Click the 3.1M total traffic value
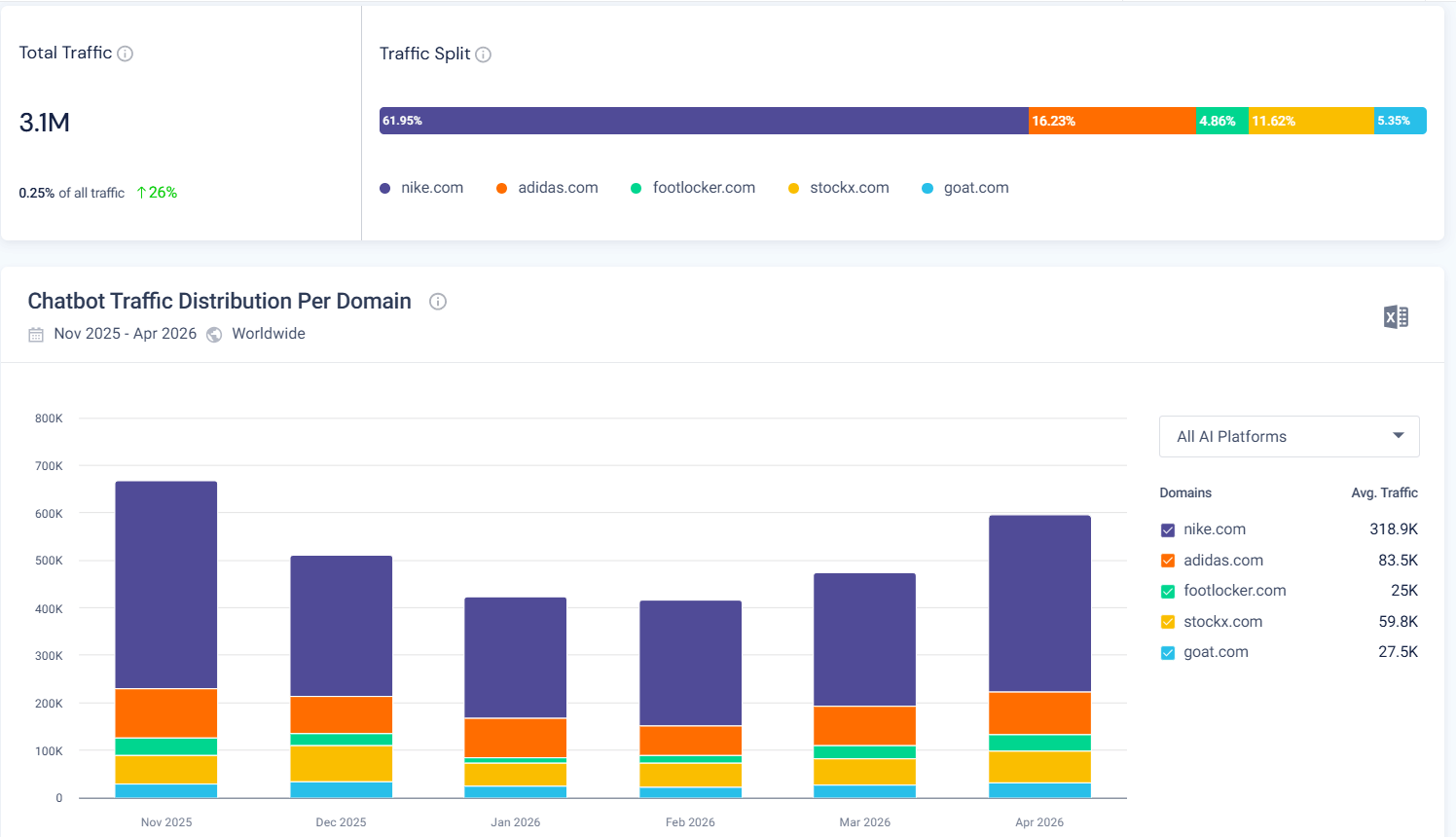Screen dimensions: 1456x837 tap(45, 123)
